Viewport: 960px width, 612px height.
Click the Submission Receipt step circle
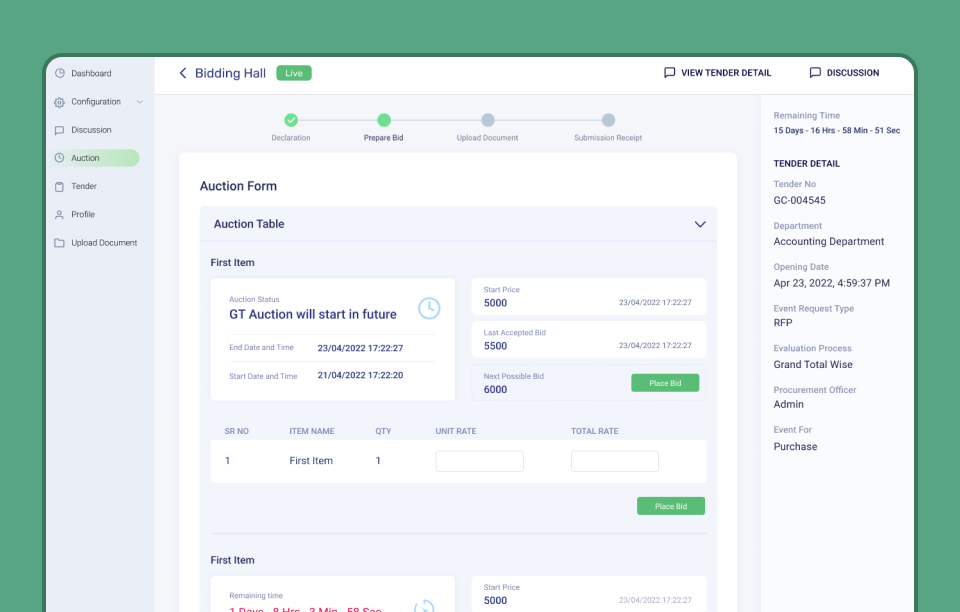point(608,120)
